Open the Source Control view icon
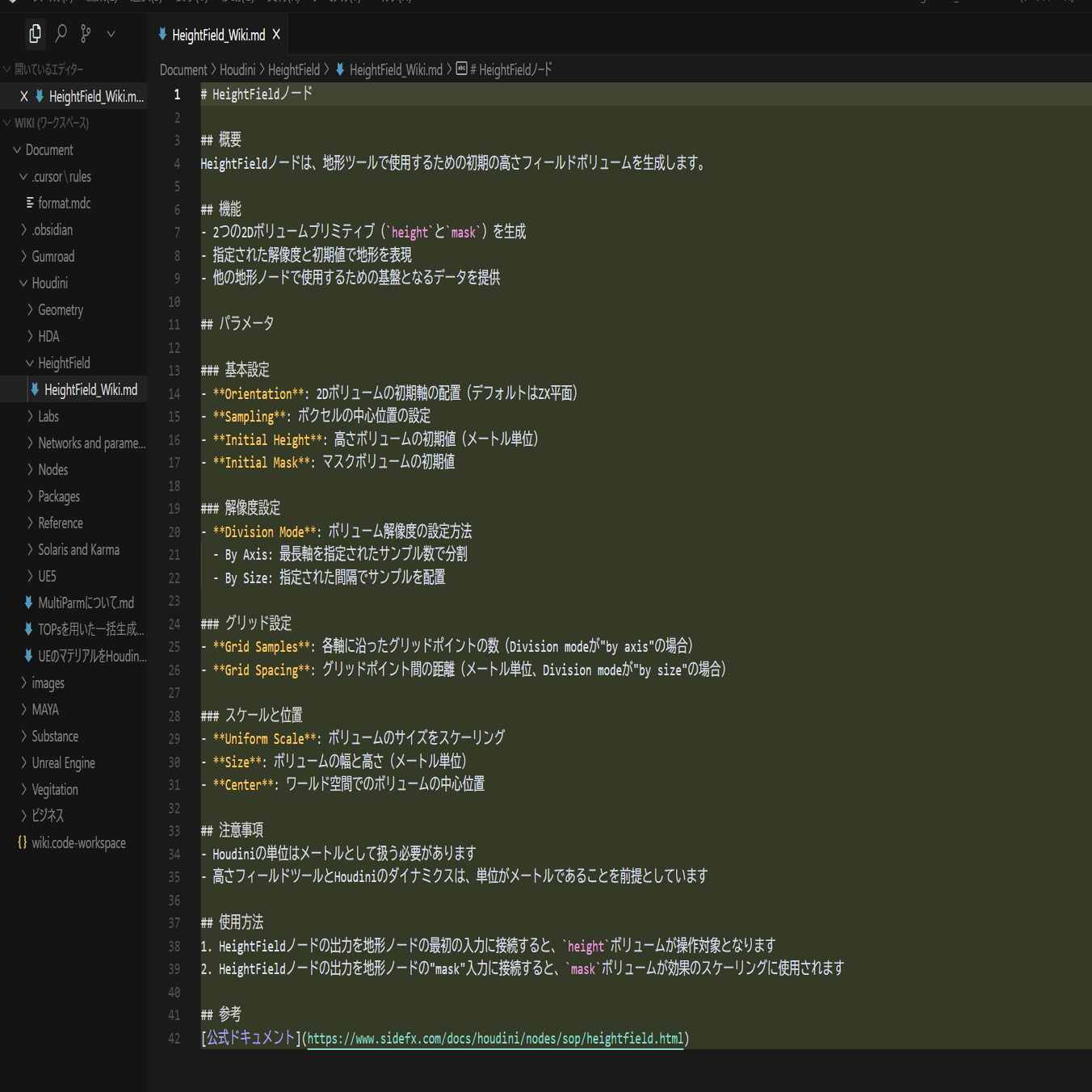The height and width of the screenshot is (1092, 1092). click(x=86, y=34)
